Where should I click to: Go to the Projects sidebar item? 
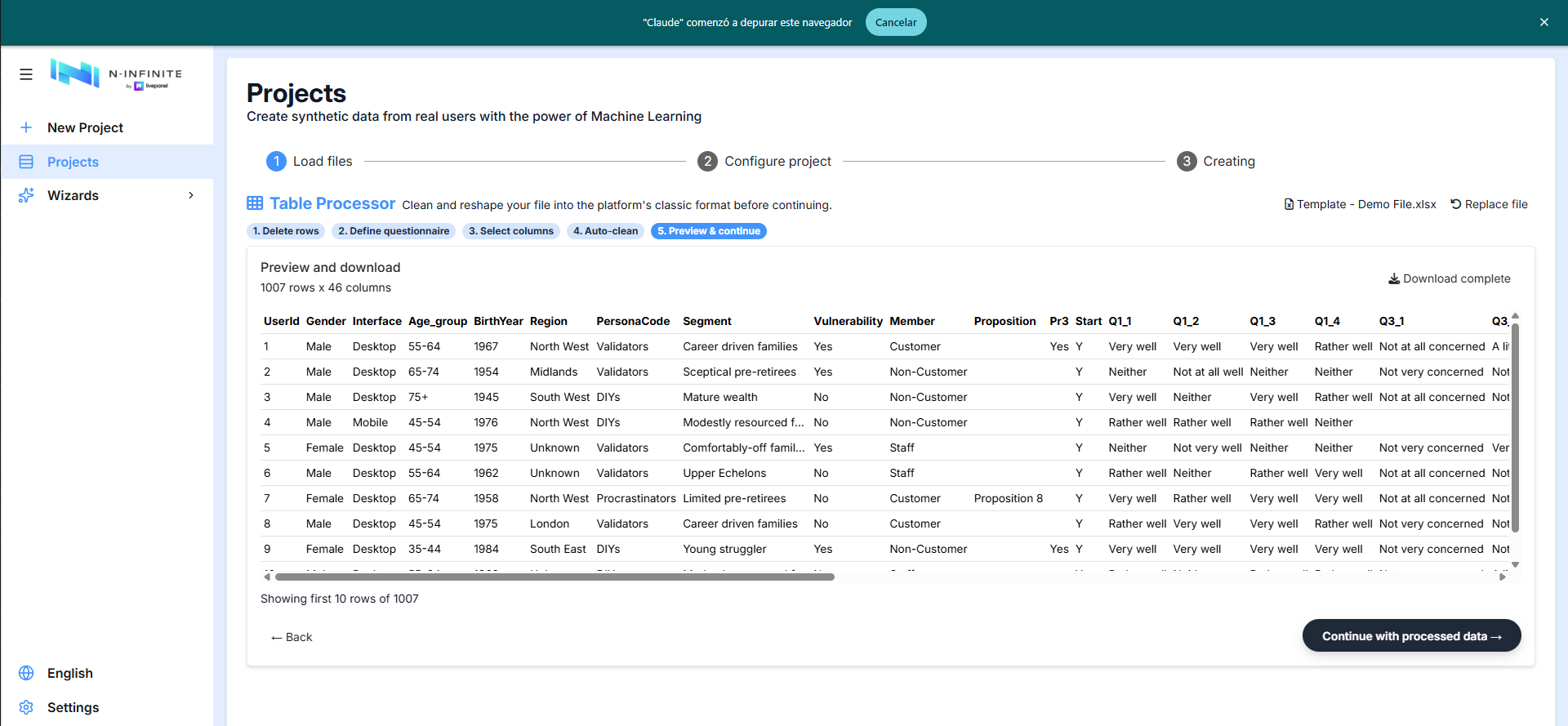(107, 162)
